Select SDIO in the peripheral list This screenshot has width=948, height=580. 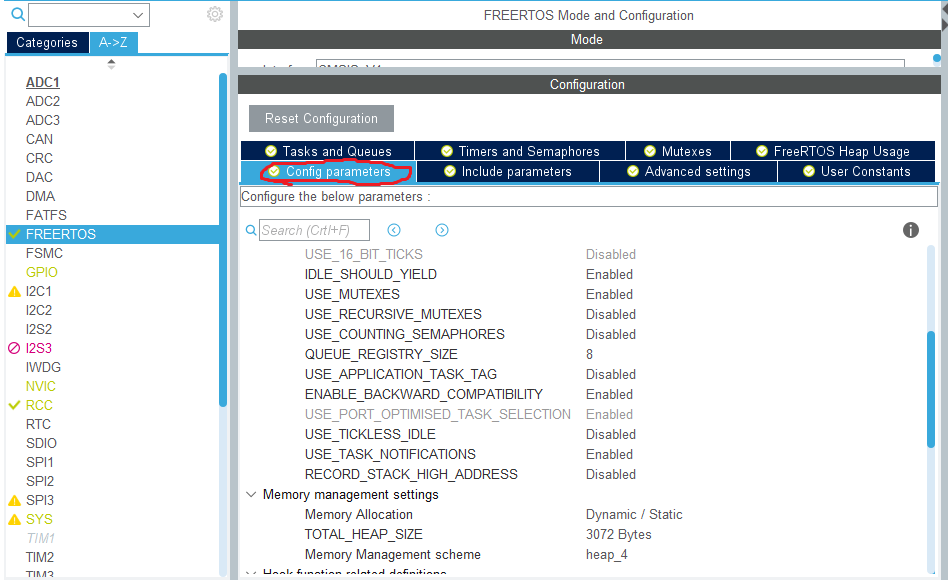pos(41,443)
